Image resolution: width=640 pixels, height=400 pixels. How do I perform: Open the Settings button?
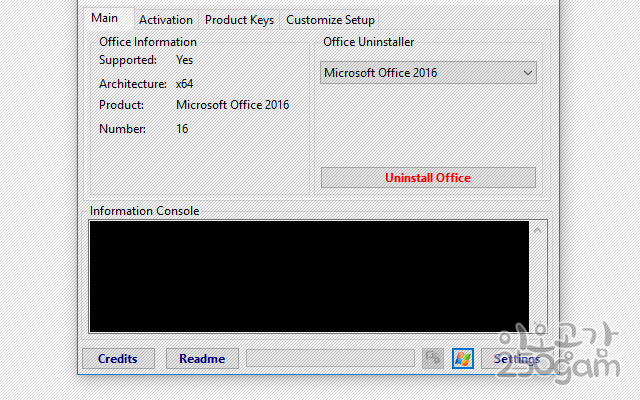tap(517, 359)
